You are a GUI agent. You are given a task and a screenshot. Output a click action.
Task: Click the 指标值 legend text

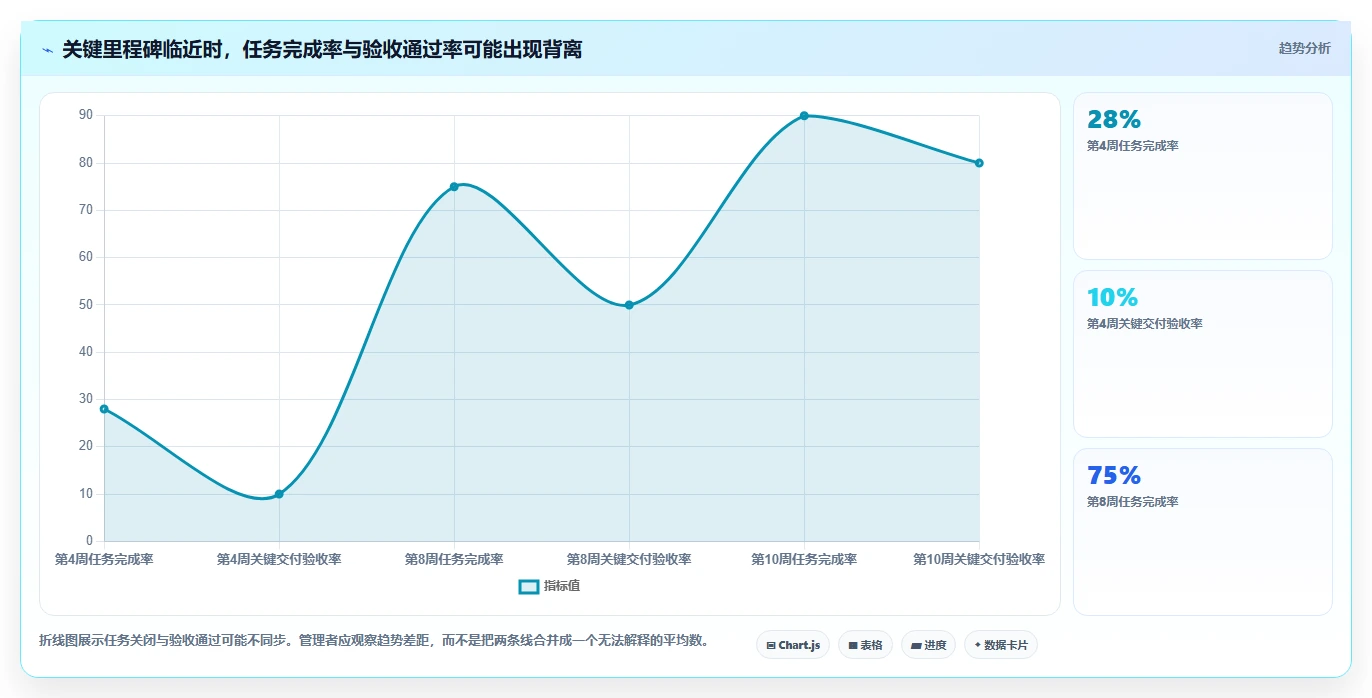[562, 586]
